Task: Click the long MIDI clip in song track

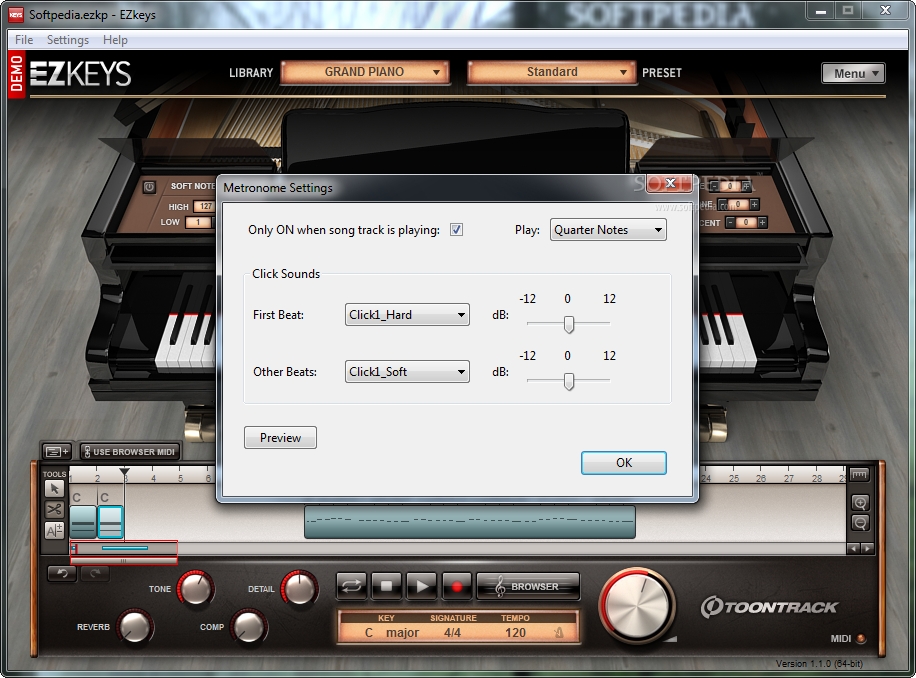Action: (x=470, y=521)
